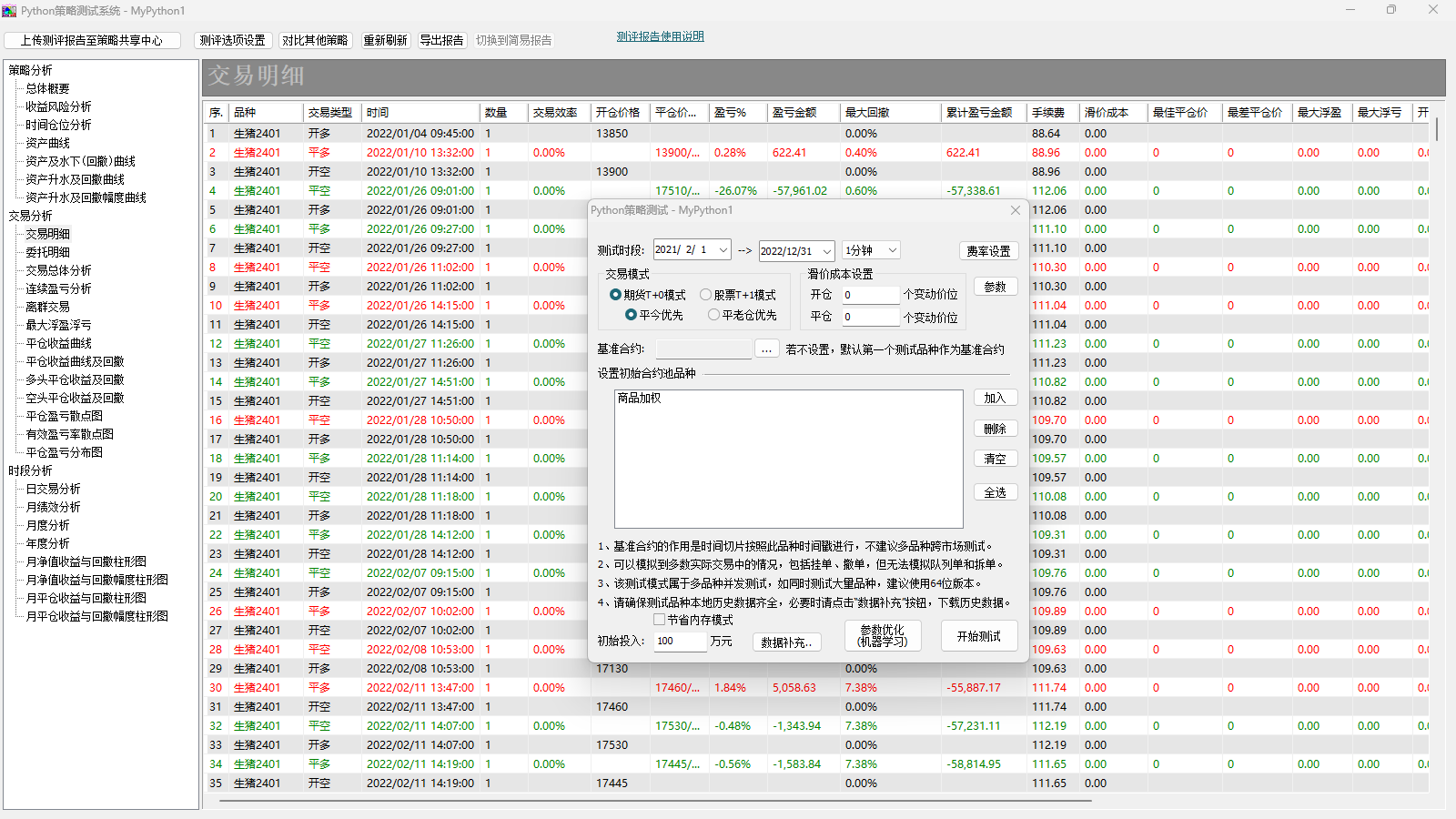This screenshot has width=1456, height=819.
Task: Click the app icon in title bar
Action: (10, 10)
